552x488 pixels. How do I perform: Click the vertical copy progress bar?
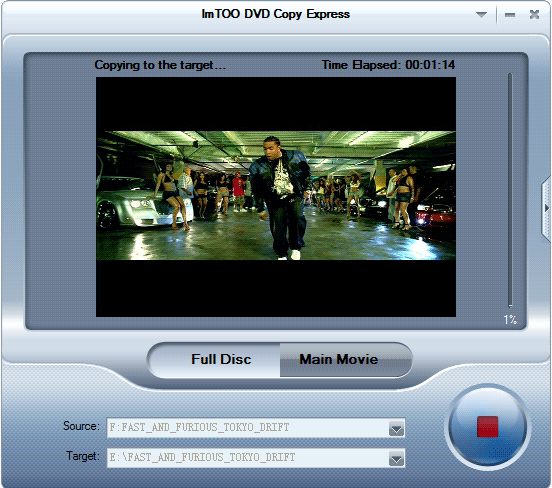point(510,190)
